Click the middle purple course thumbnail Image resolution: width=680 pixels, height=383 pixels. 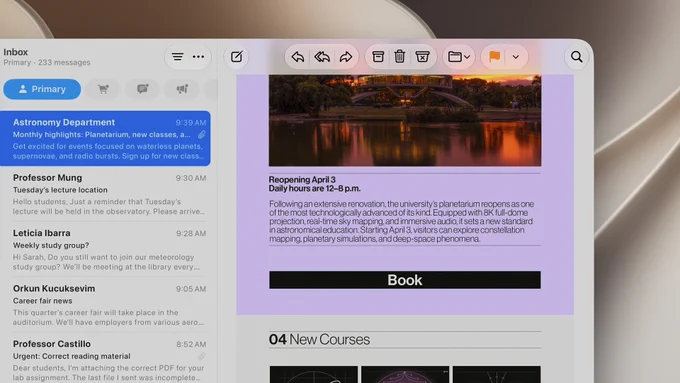405,374
